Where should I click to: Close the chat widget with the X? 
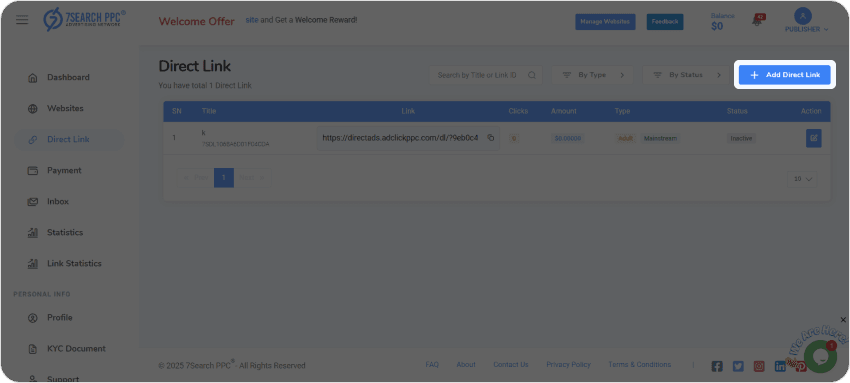tap(843, 320)
